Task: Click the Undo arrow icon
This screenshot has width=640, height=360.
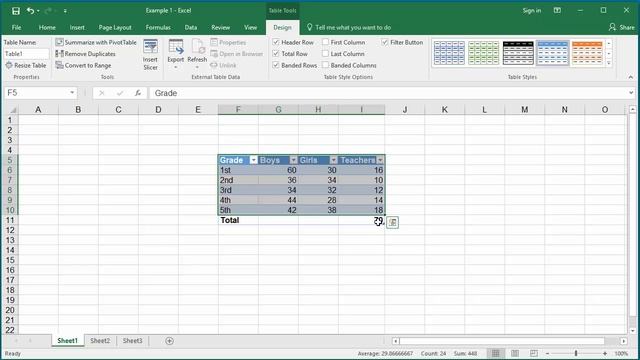Action: pyautogui.click(x=31, y=11)
